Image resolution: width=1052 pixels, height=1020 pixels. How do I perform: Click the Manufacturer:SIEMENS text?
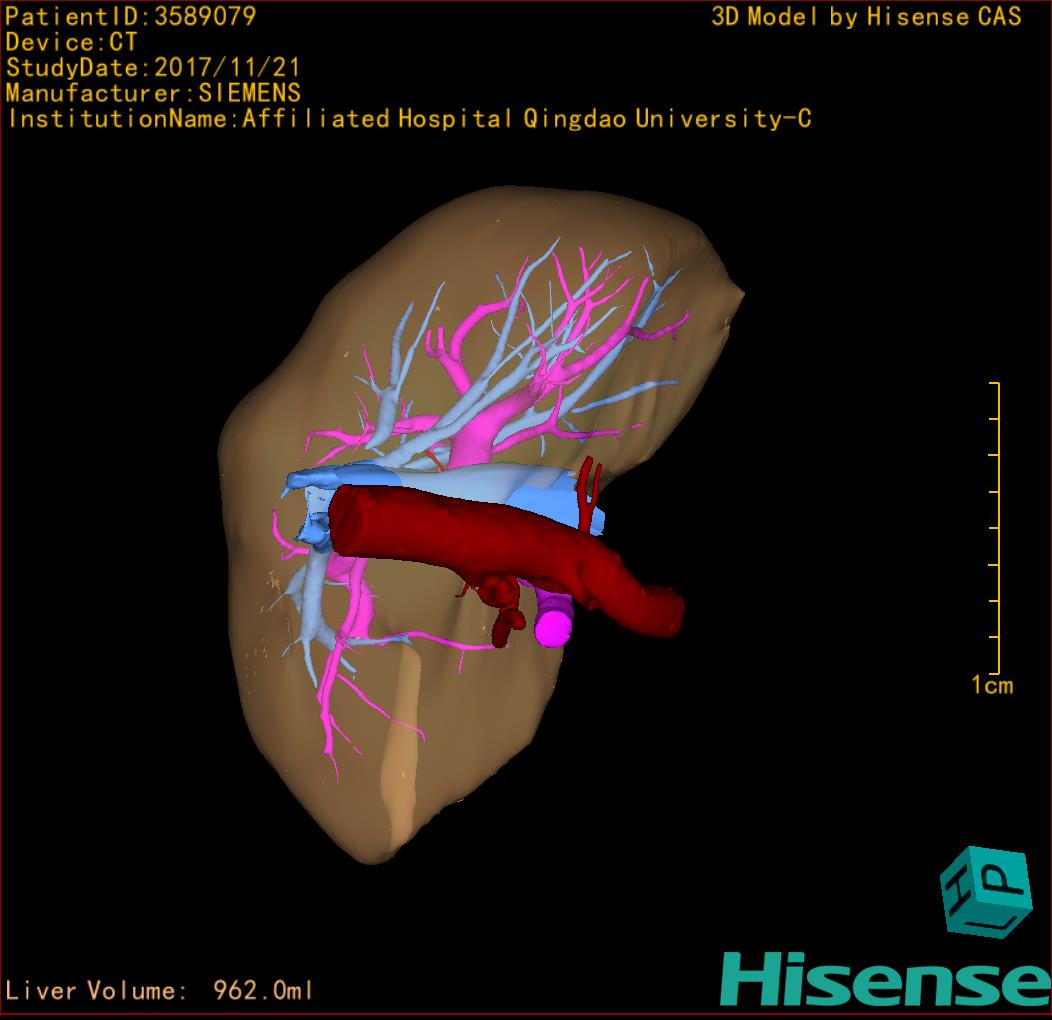click(x=153, y=93)
